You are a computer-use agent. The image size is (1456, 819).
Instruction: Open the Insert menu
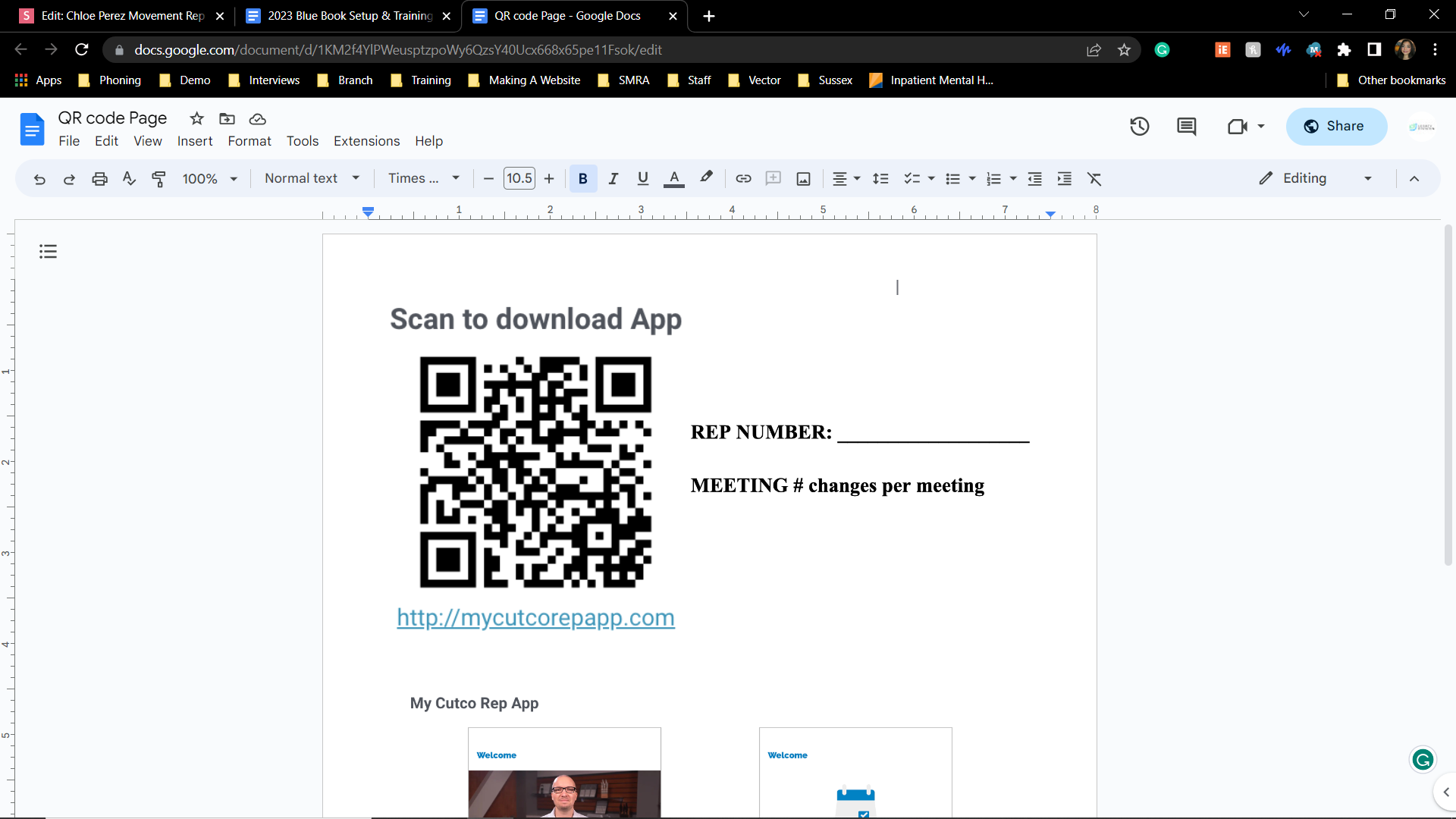195,141
